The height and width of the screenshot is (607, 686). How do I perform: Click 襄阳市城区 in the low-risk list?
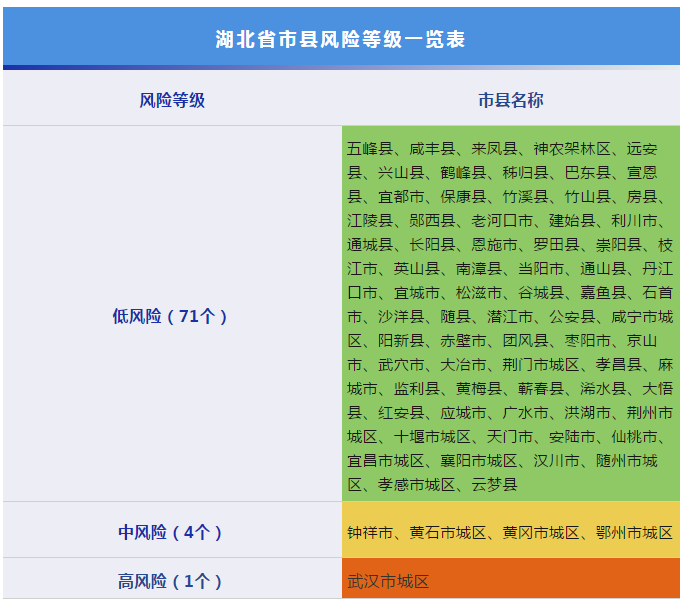pos(479,460)
